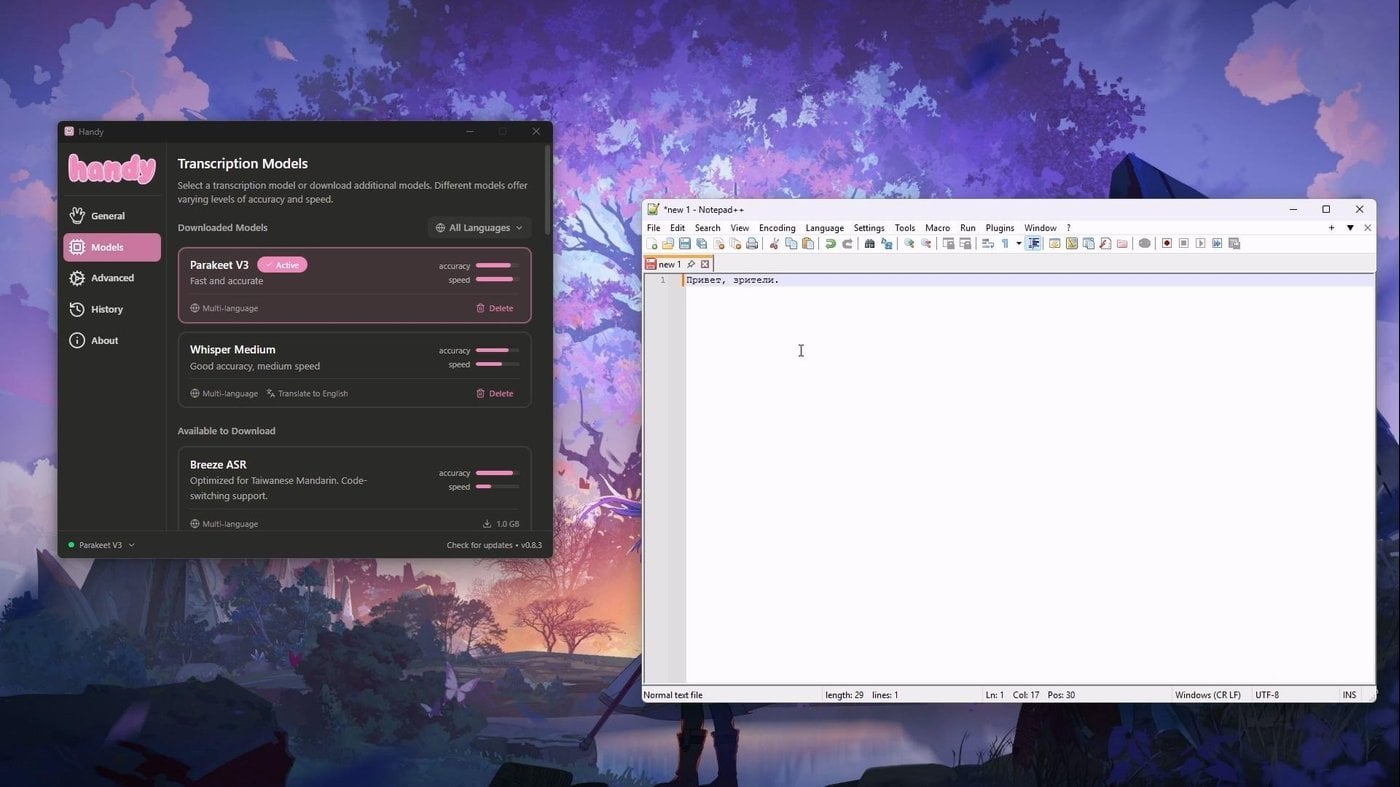Click the Find binoculars toolbar icon

pos(869,244)
